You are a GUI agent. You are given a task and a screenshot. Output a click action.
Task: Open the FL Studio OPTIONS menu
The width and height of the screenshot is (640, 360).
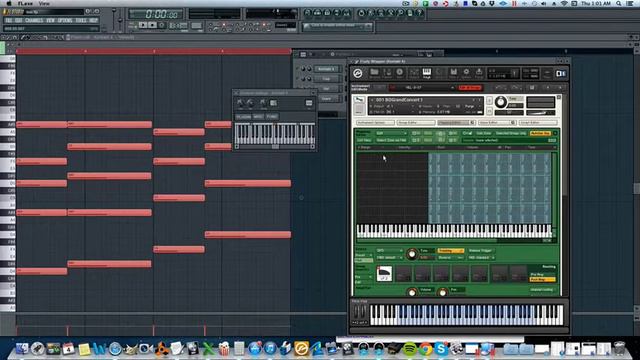[x=65, y=20]
